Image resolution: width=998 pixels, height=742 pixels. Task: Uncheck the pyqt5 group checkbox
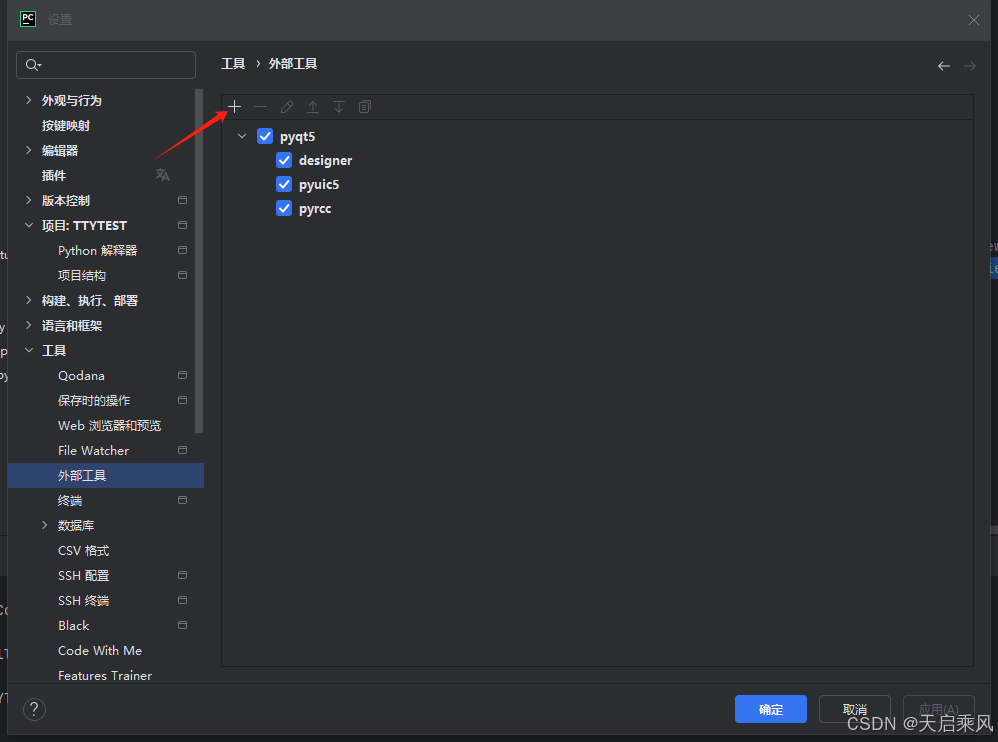(265, 136)
